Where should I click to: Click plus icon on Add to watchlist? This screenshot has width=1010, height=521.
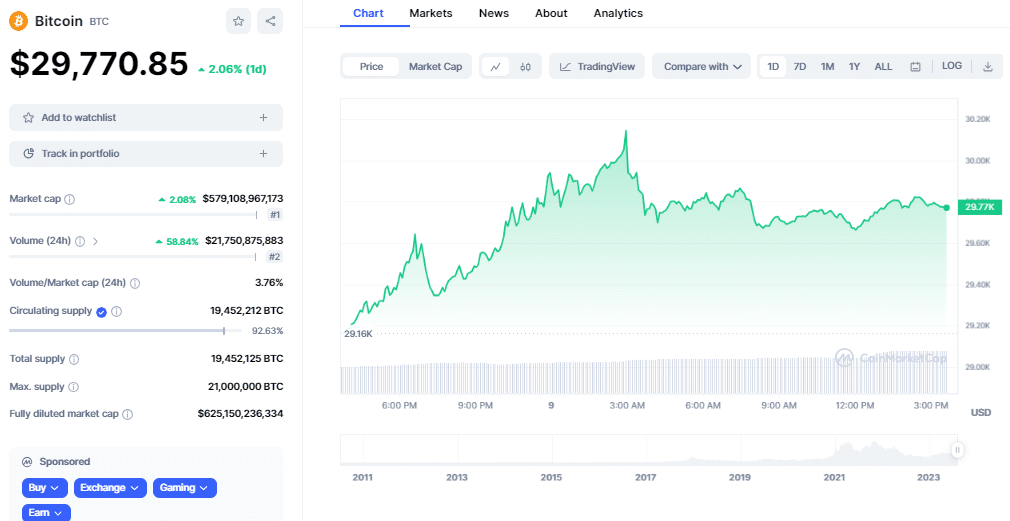(263, 118)
